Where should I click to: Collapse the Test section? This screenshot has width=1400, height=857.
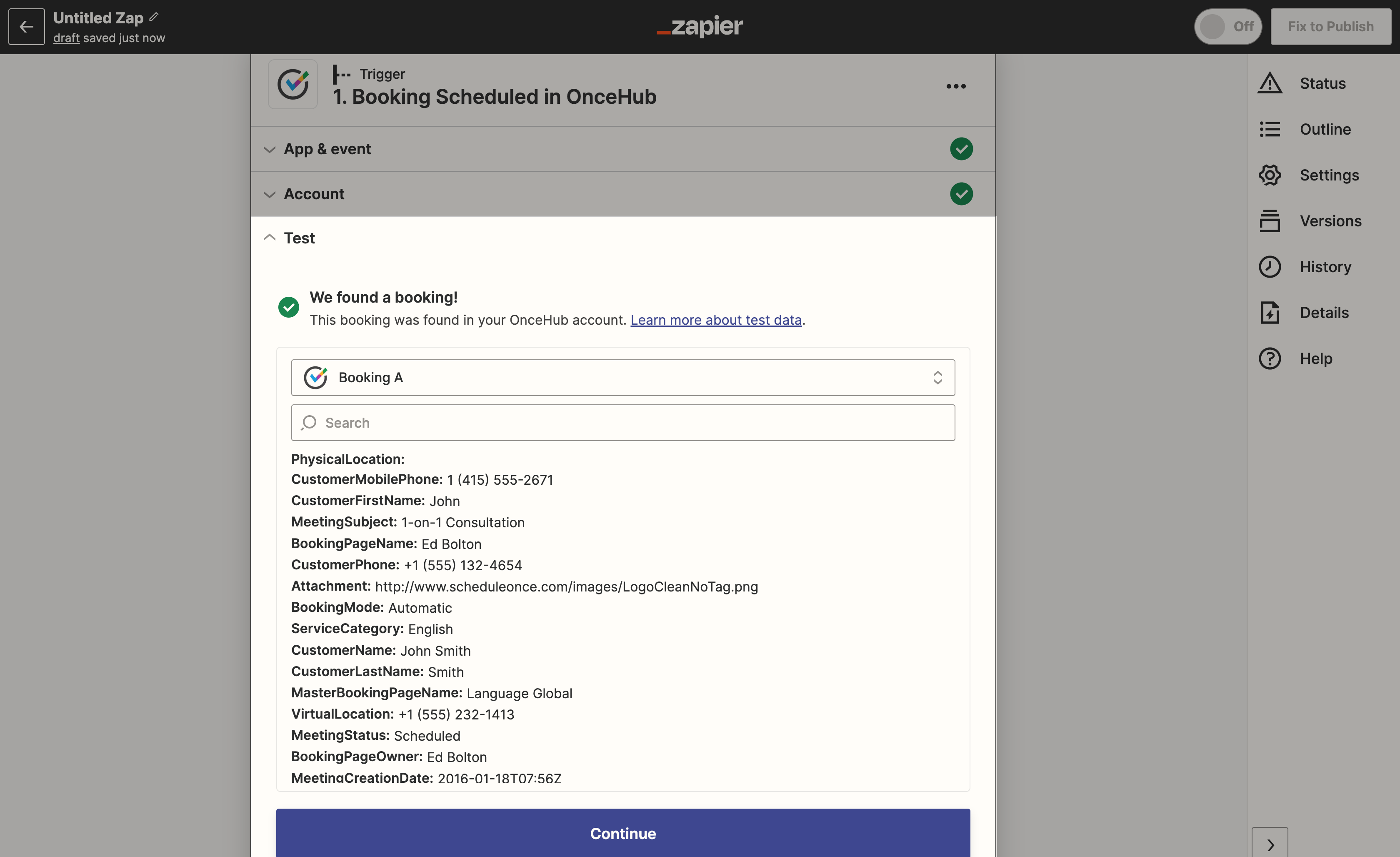(x=623, y=238)
